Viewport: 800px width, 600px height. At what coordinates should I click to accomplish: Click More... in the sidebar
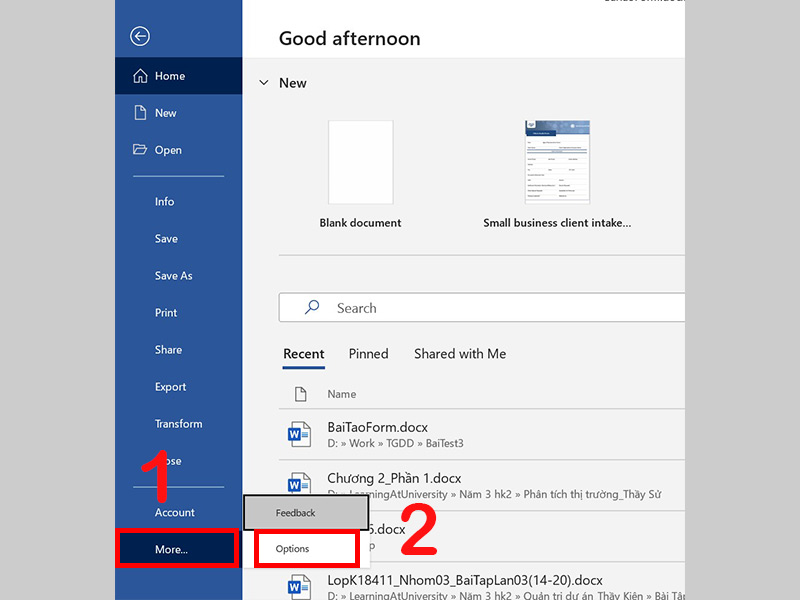[x=177, y=549]
